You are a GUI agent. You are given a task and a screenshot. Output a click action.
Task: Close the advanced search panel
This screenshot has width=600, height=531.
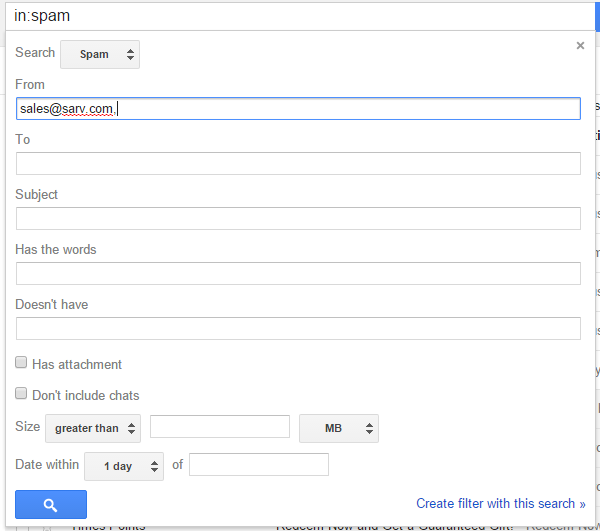(580, 45)
